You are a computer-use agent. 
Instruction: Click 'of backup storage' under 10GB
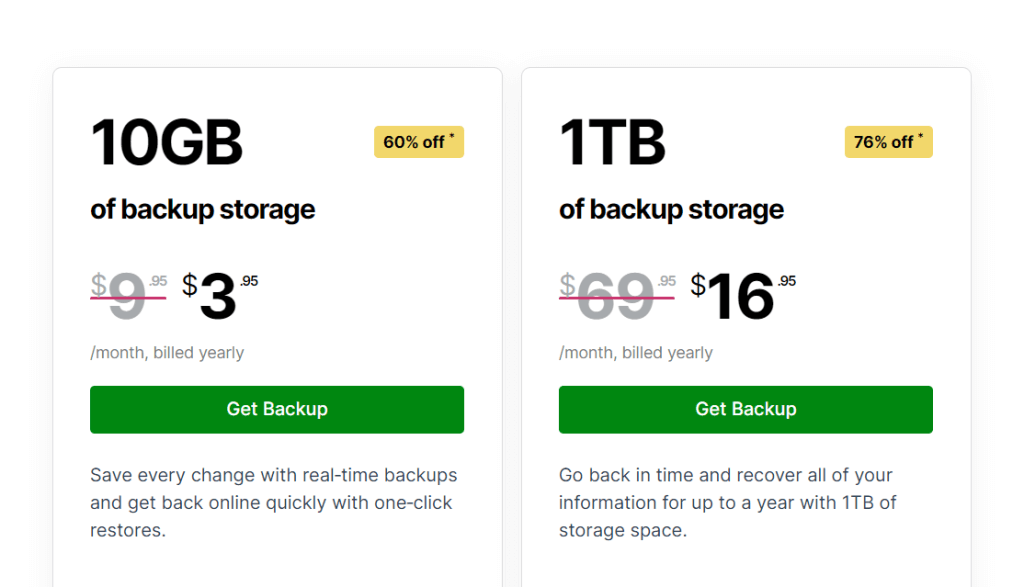(x=203, y=209)
